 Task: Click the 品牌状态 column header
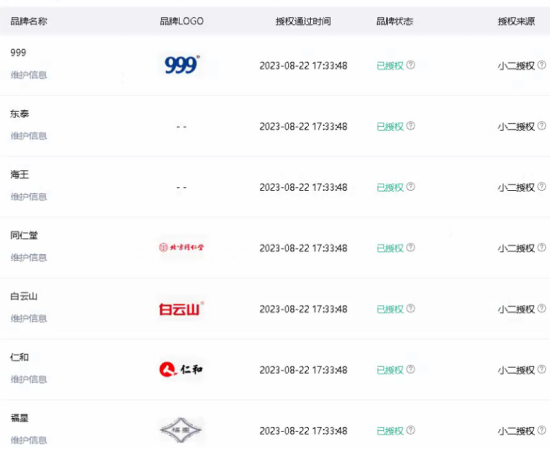tap(395, 21)
